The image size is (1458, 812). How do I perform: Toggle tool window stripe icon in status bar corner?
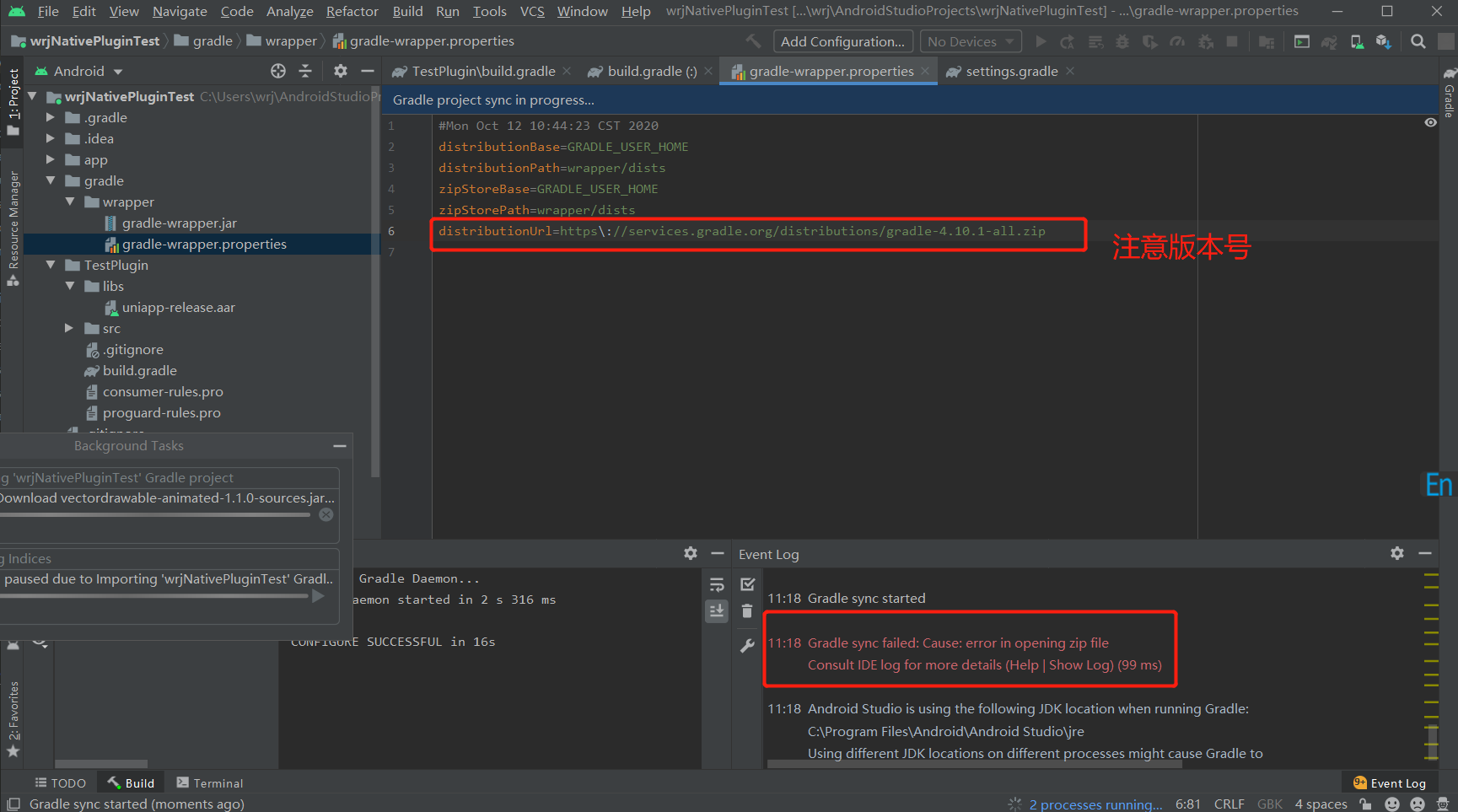(13, 804)
